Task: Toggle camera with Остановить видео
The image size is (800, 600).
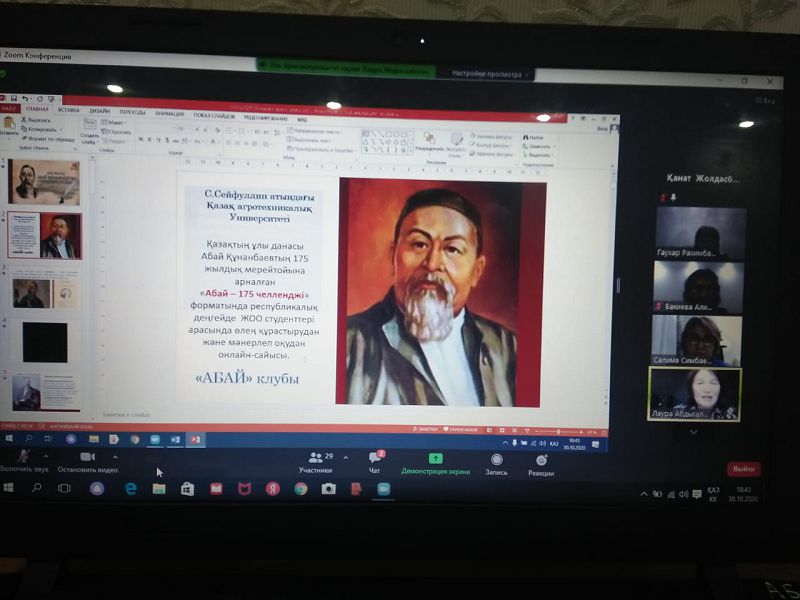Action: tap(87, 462)
